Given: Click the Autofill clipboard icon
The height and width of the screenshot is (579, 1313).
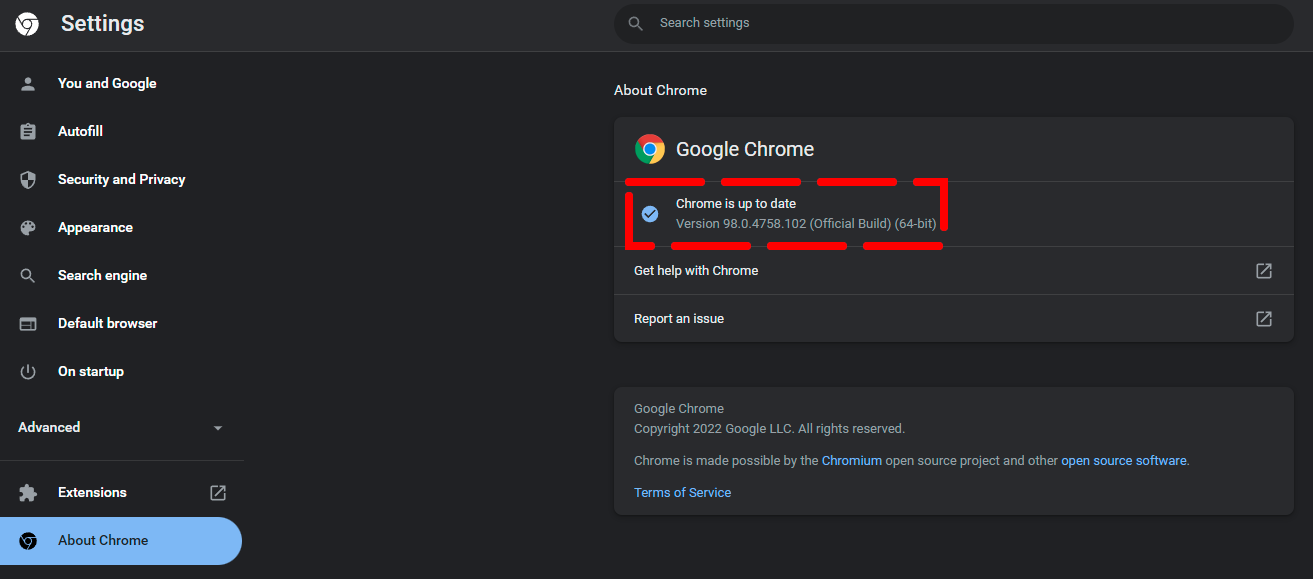Looking at the screenshot, I should pos(28,132).
